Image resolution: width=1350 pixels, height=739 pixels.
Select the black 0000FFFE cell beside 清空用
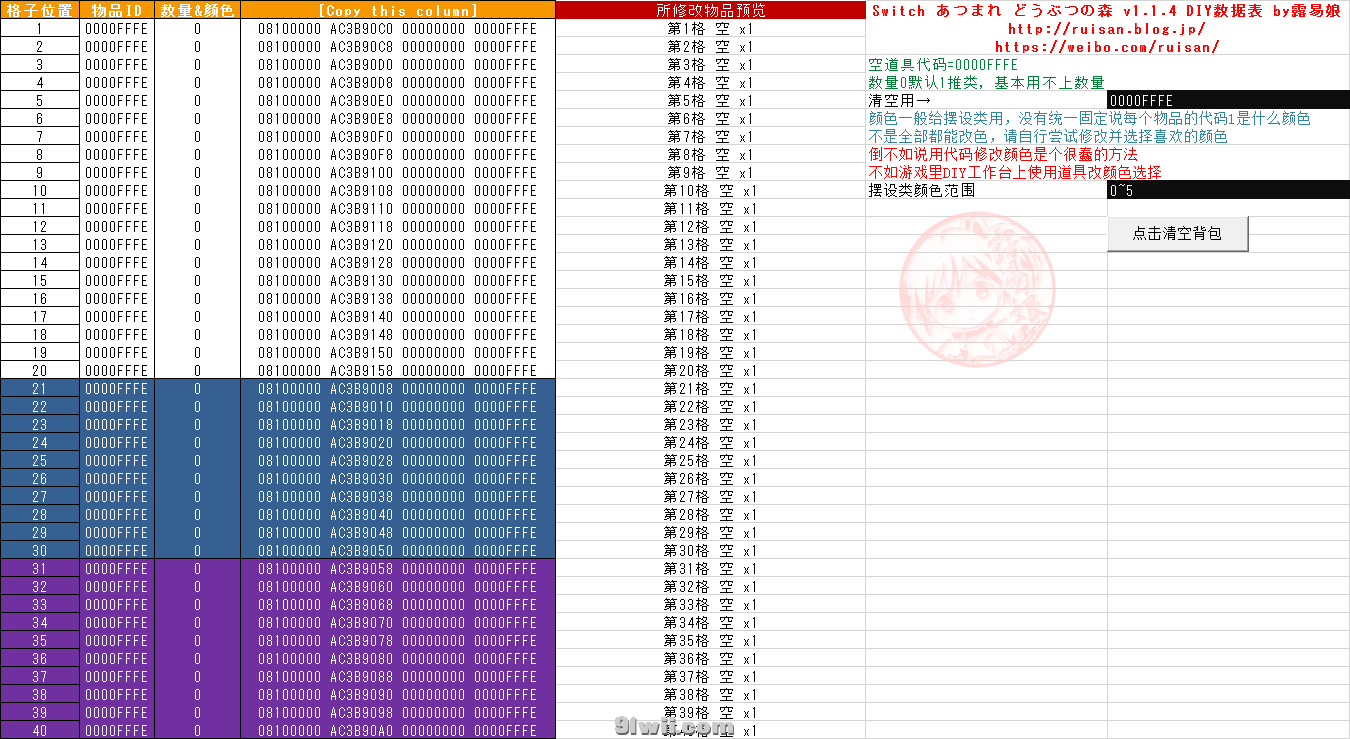pyautogui.click(x=1228, y=100)
